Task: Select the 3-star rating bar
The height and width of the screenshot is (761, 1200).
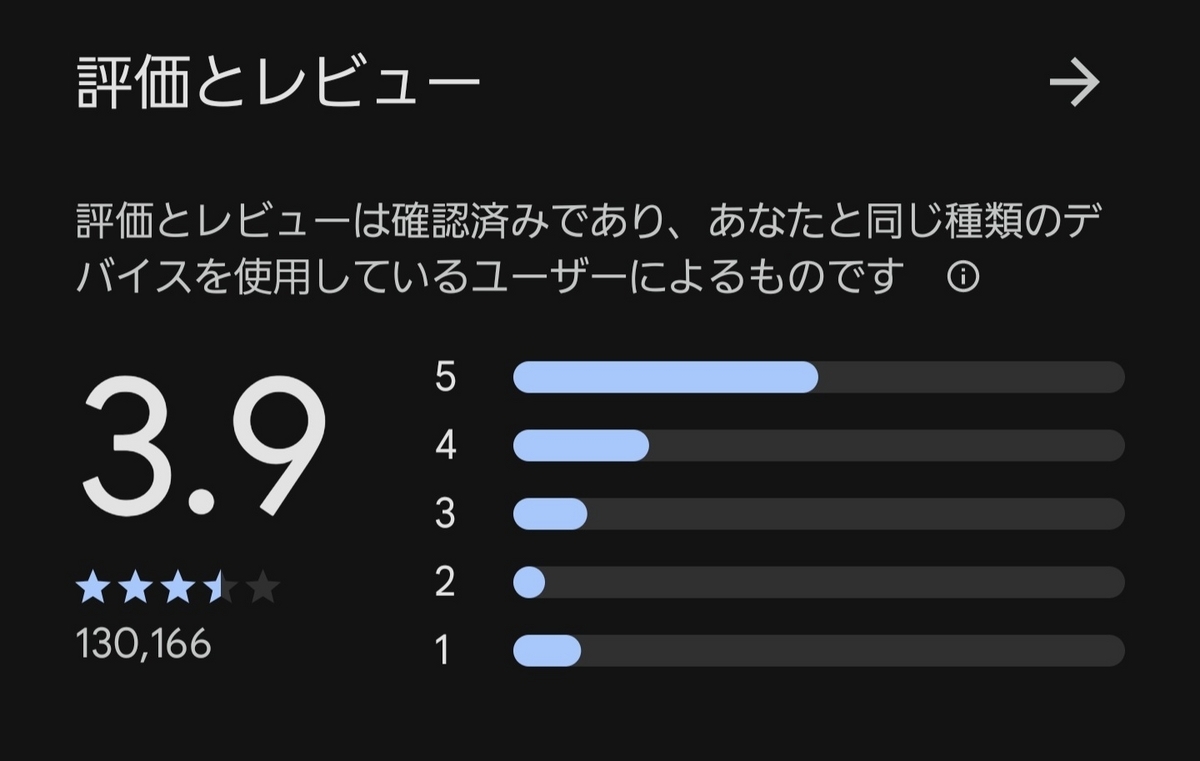Action: 818,514
